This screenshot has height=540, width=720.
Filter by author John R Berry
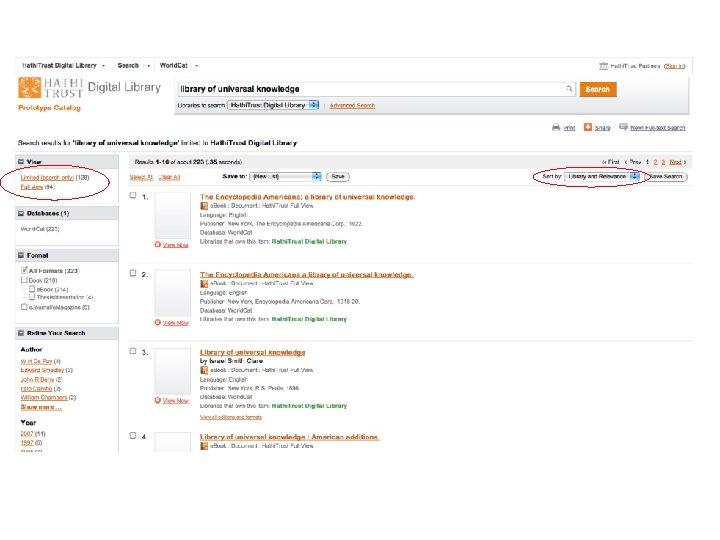[38, 380]
